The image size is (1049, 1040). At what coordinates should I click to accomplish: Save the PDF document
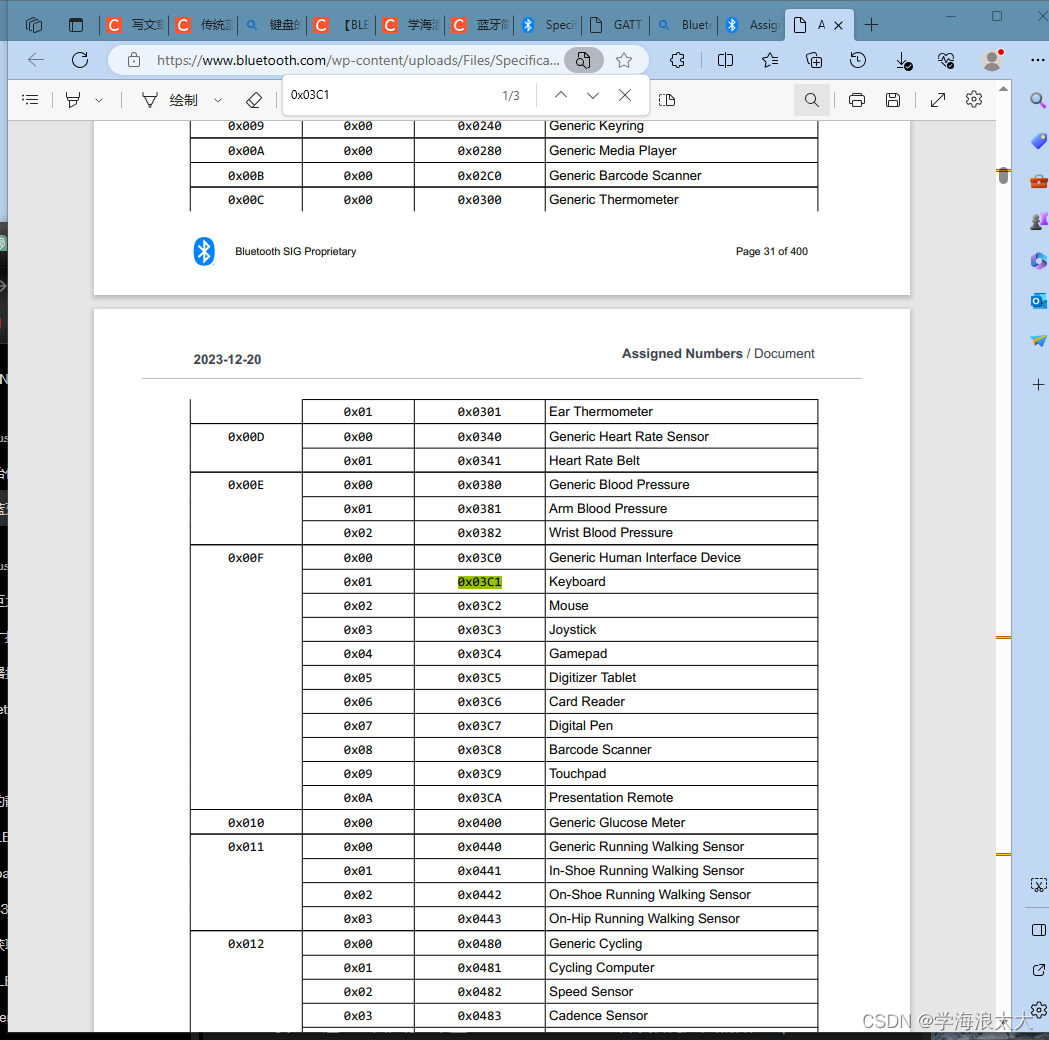(x=892, y=100)
